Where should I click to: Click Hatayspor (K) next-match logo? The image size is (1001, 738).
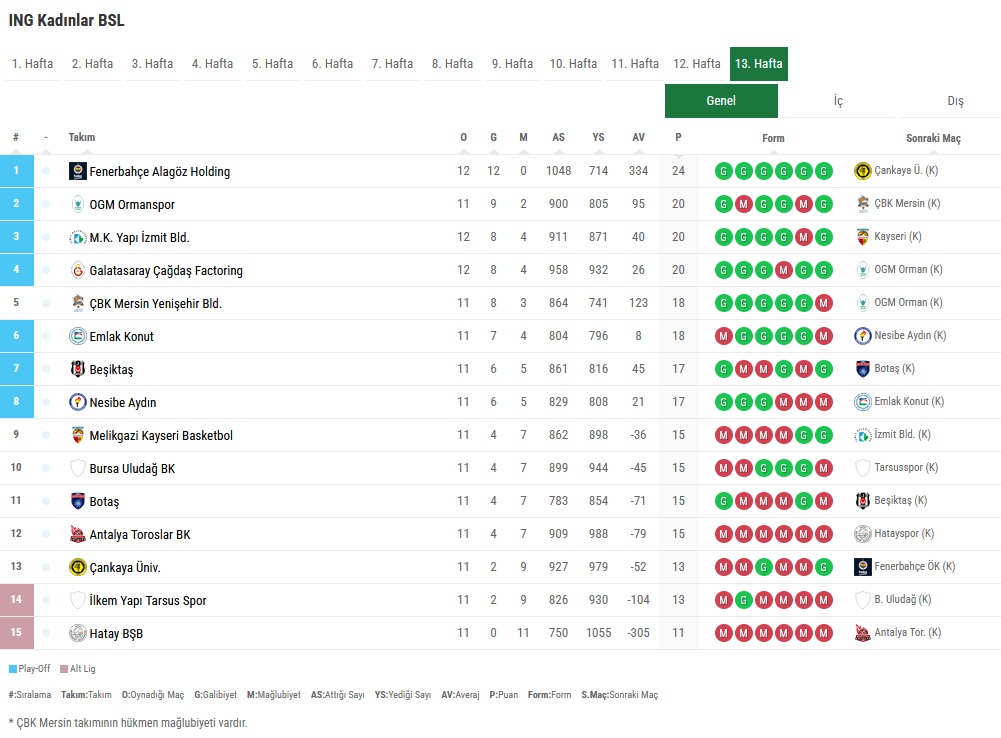(x=862, y=534)
